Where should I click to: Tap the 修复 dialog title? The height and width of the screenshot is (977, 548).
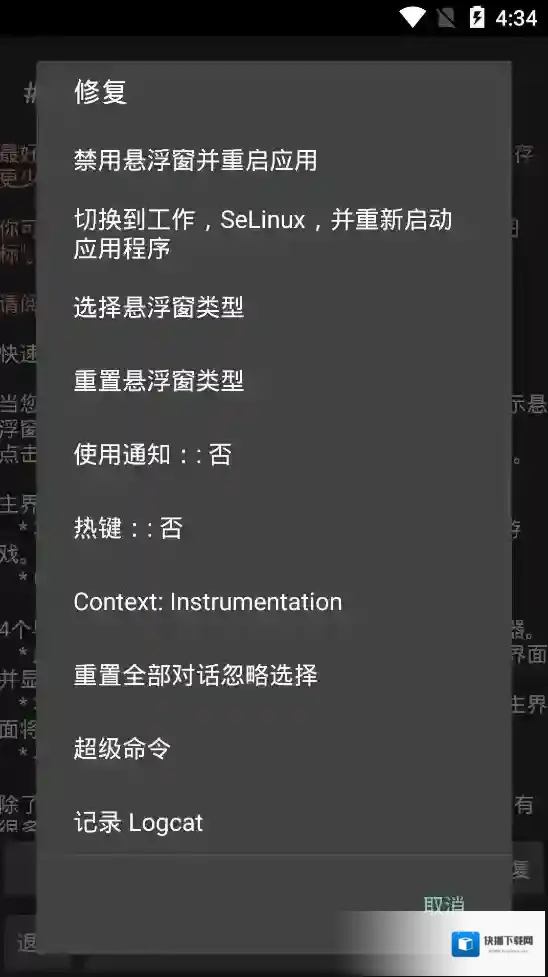click(100, 92)
